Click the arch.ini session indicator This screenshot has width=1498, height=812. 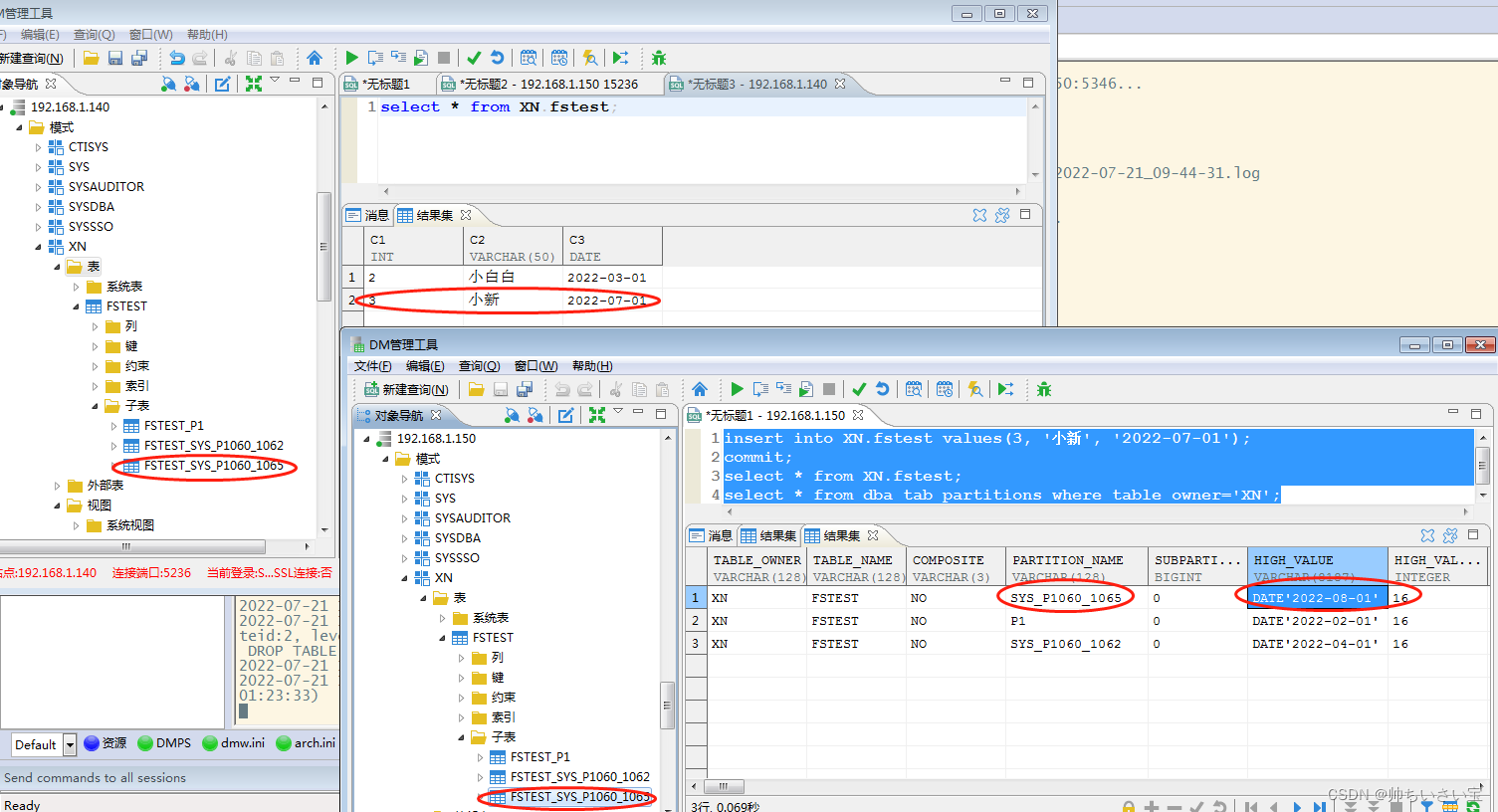(x=306, y=743)
